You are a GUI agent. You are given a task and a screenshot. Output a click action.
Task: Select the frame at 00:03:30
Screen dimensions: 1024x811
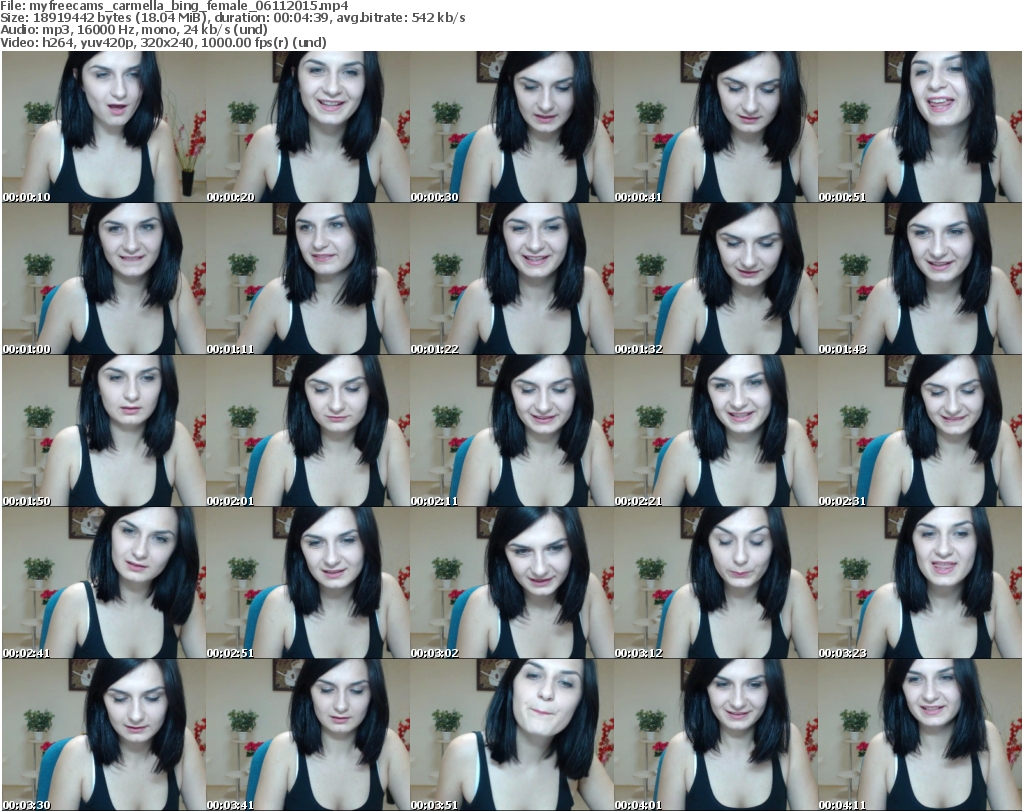tap(103, 735)
